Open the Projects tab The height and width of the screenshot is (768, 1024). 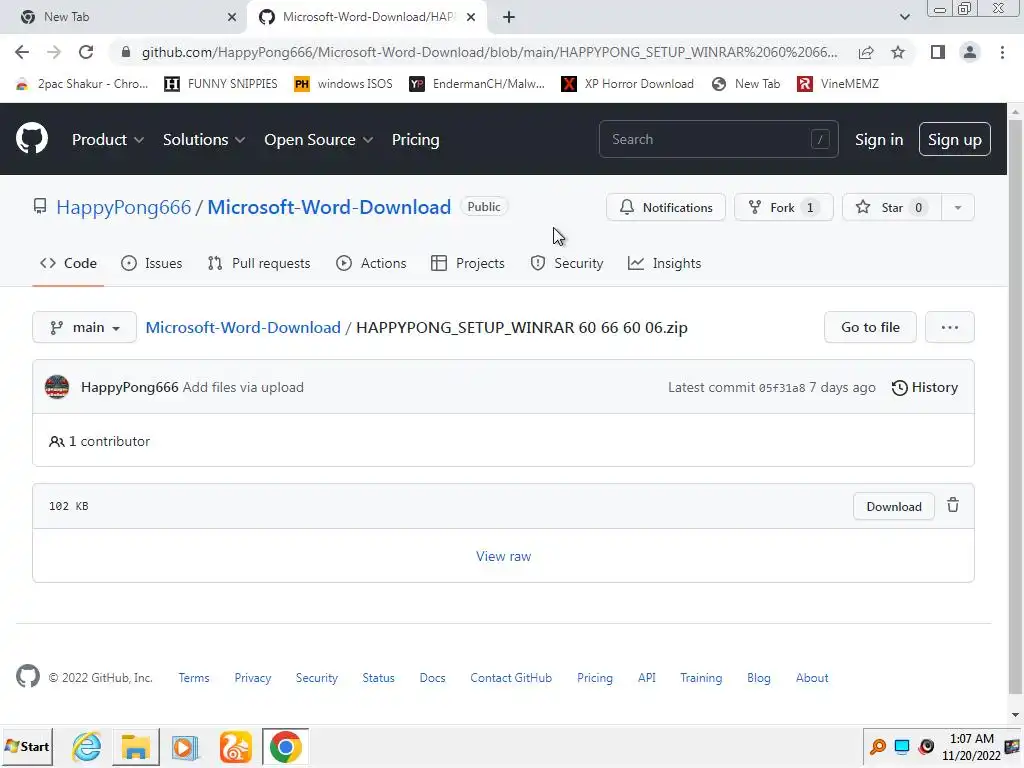468,263
